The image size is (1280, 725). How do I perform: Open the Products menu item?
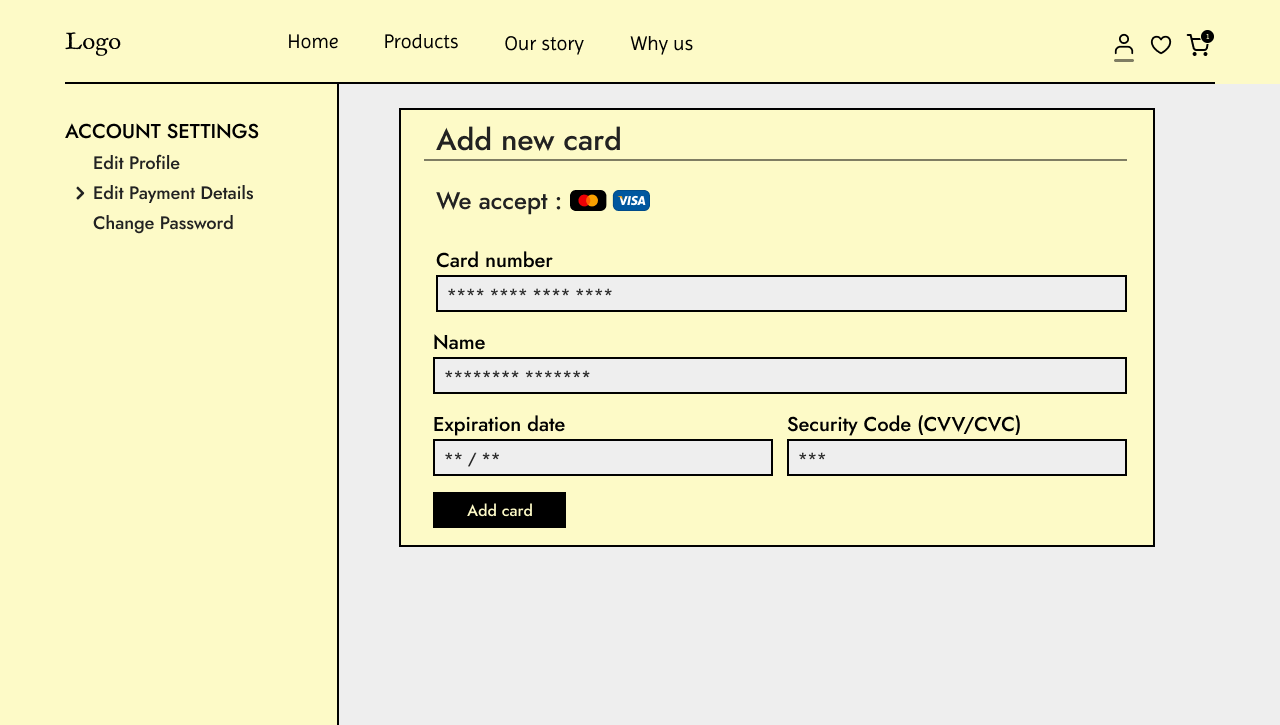(421, 42)
